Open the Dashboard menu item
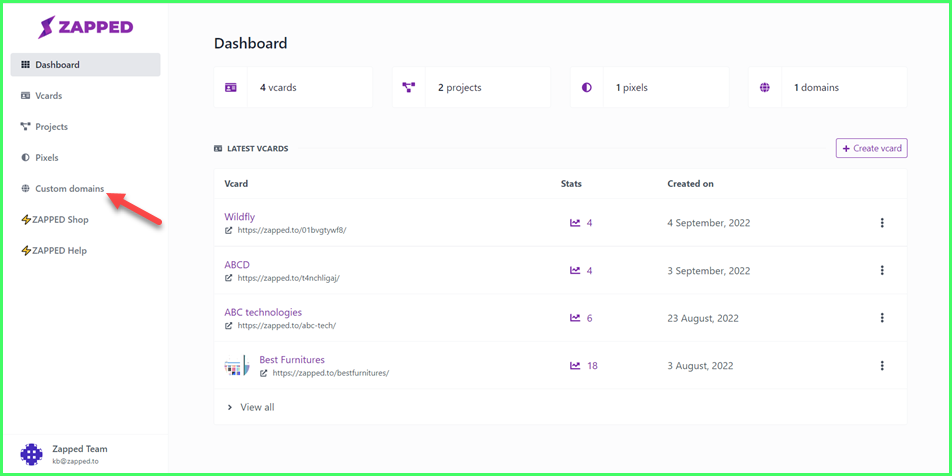This screenshot has height=476, width=952. pyautogui.click(x=86, y=64)
